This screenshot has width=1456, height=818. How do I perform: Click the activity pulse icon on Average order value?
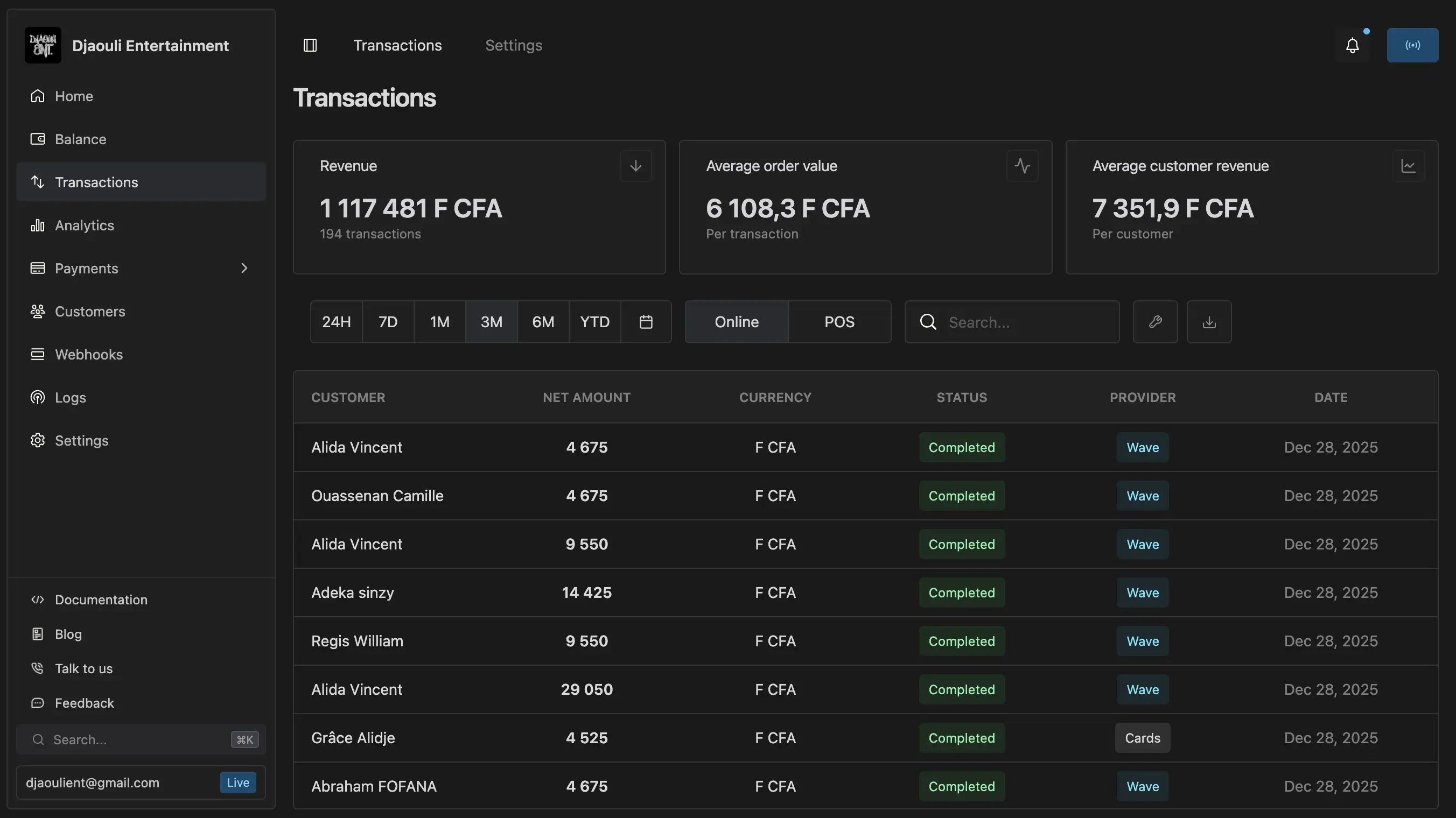[x=1022, y=166]
